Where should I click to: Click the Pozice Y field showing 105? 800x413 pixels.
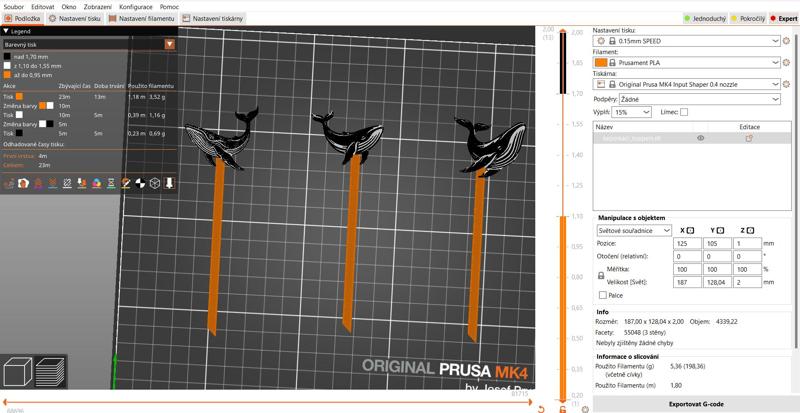[x=717, y=244]
